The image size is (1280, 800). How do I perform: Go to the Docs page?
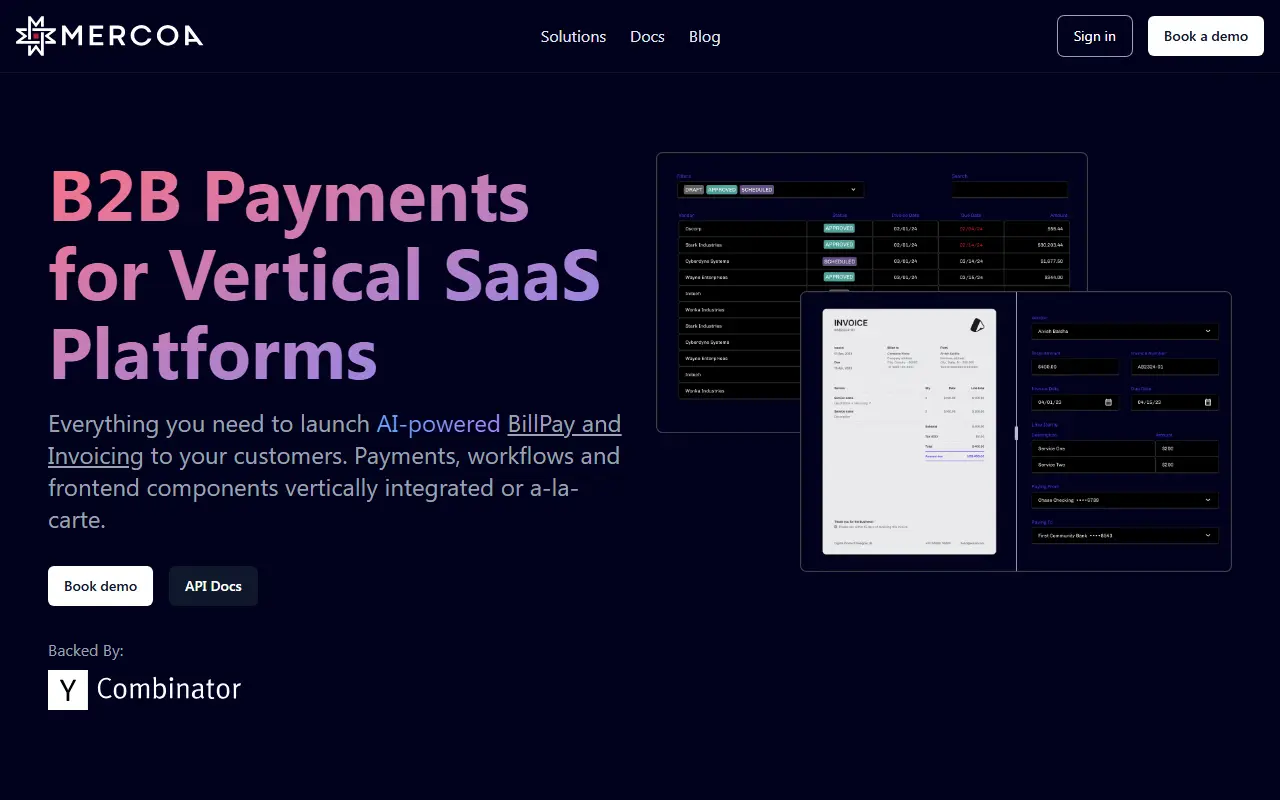(647, 36)
